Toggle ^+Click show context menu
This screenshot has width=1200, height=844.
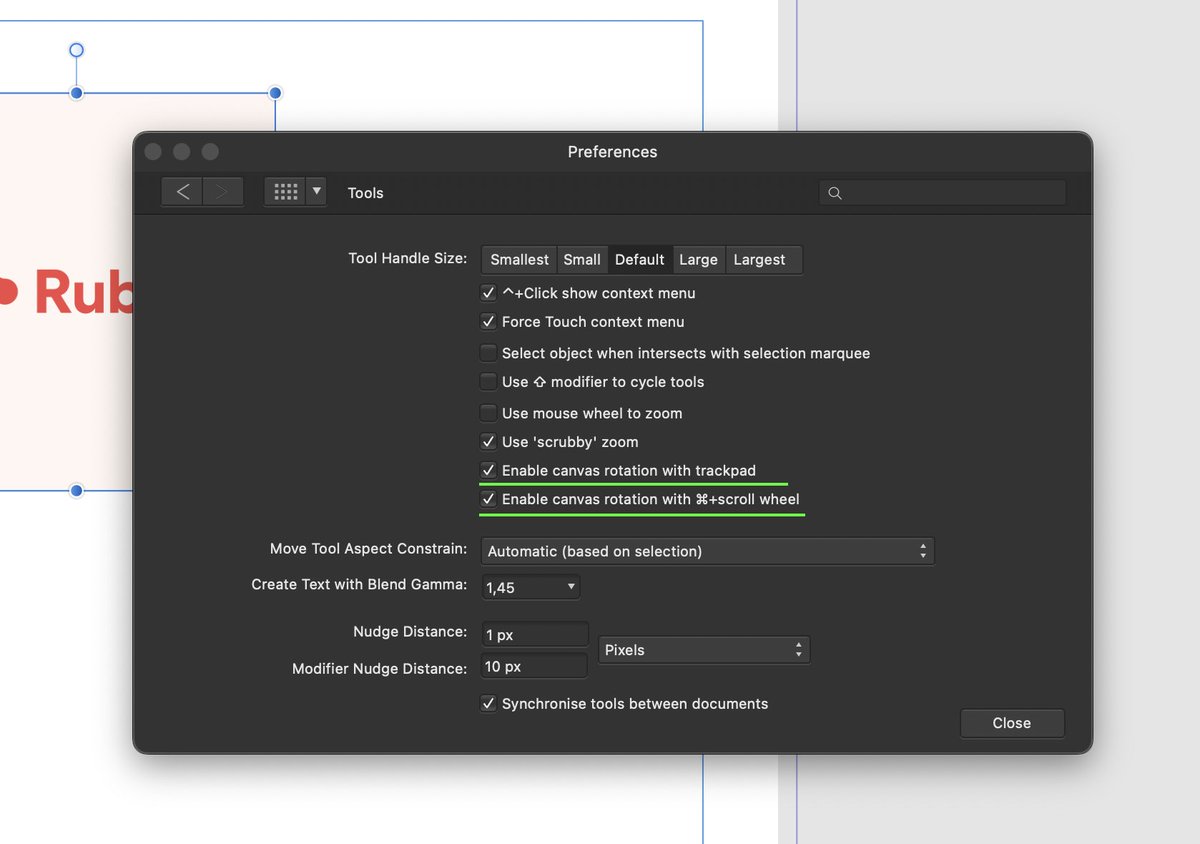488,293
